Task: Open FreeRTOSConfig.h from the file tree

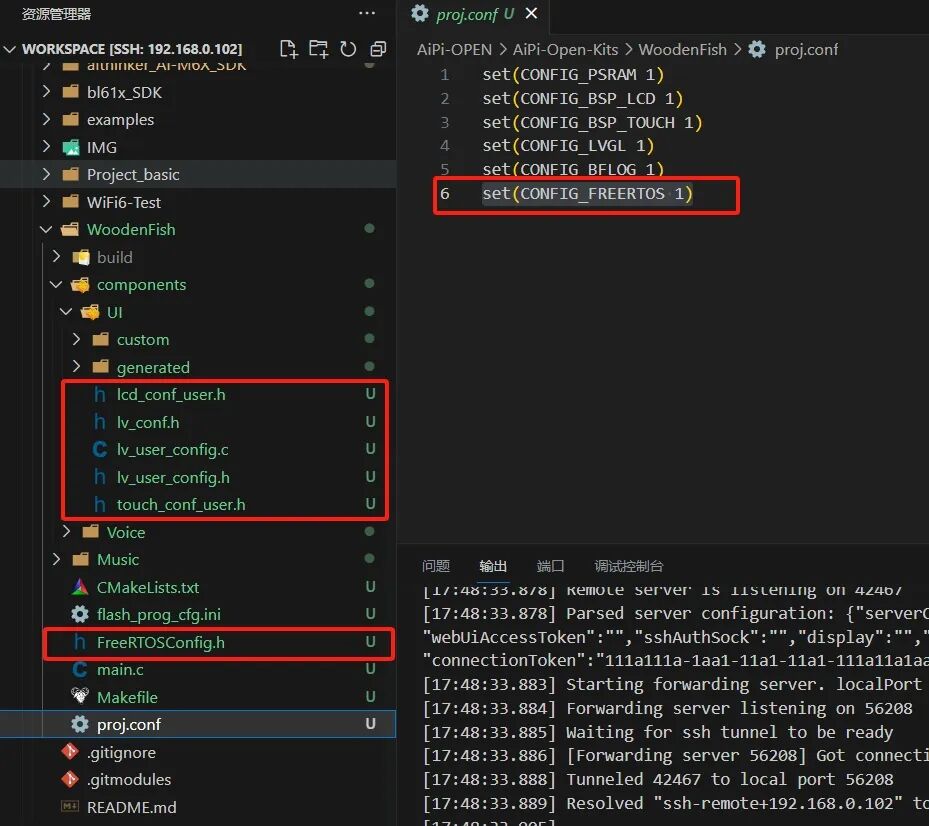Action: coord(161,642)
